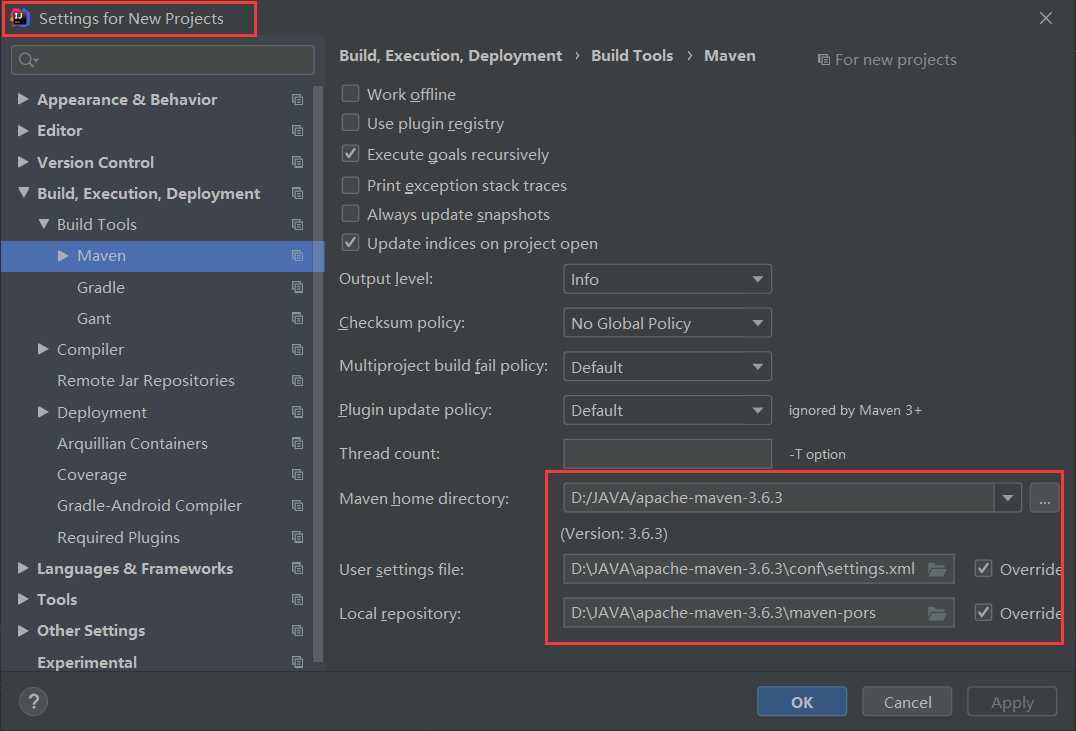Open Multiproject build fail policy dropdown

(x=667, y=367)
